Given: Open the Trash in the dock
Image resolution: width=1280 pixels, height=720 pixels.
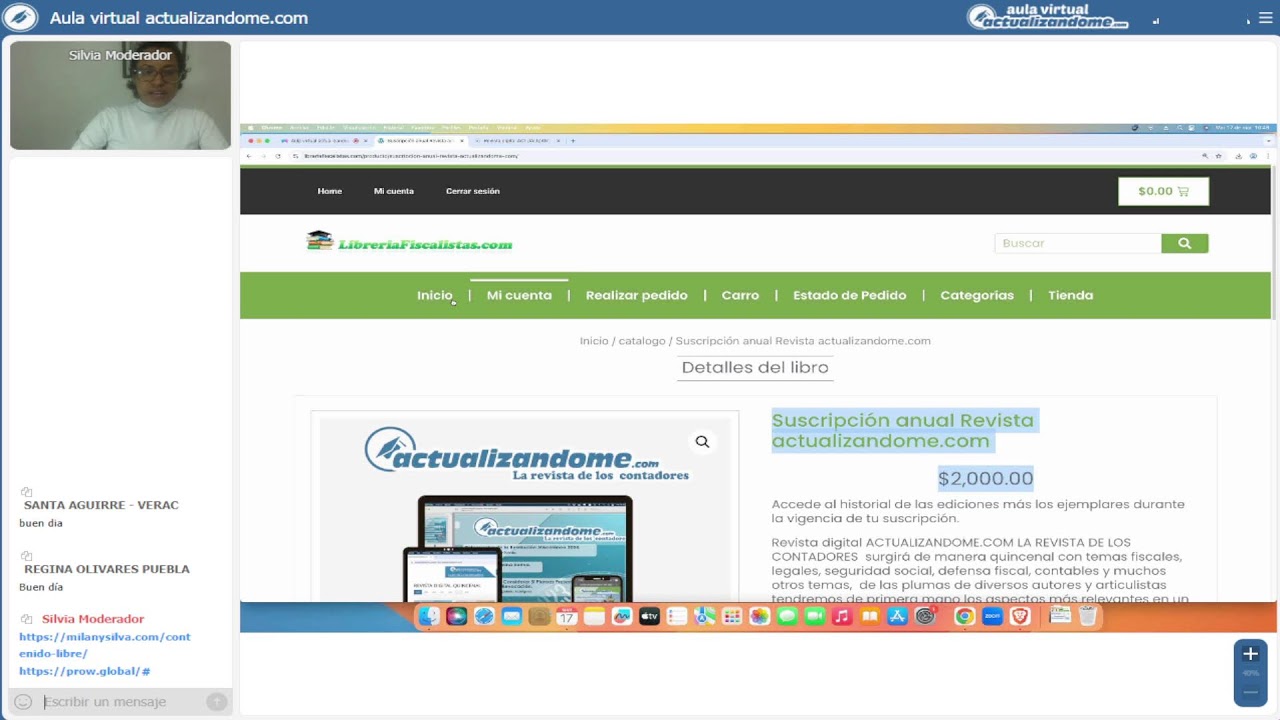Looking at the screenshot, I should click(1088, 616).
